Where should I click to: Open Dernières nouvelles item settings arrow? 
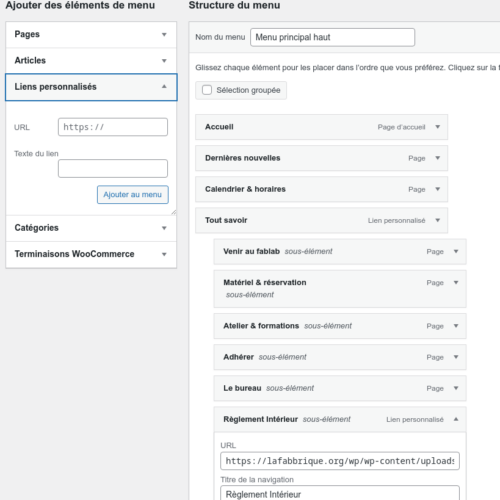pyautogui.click(x=438, y=158)
